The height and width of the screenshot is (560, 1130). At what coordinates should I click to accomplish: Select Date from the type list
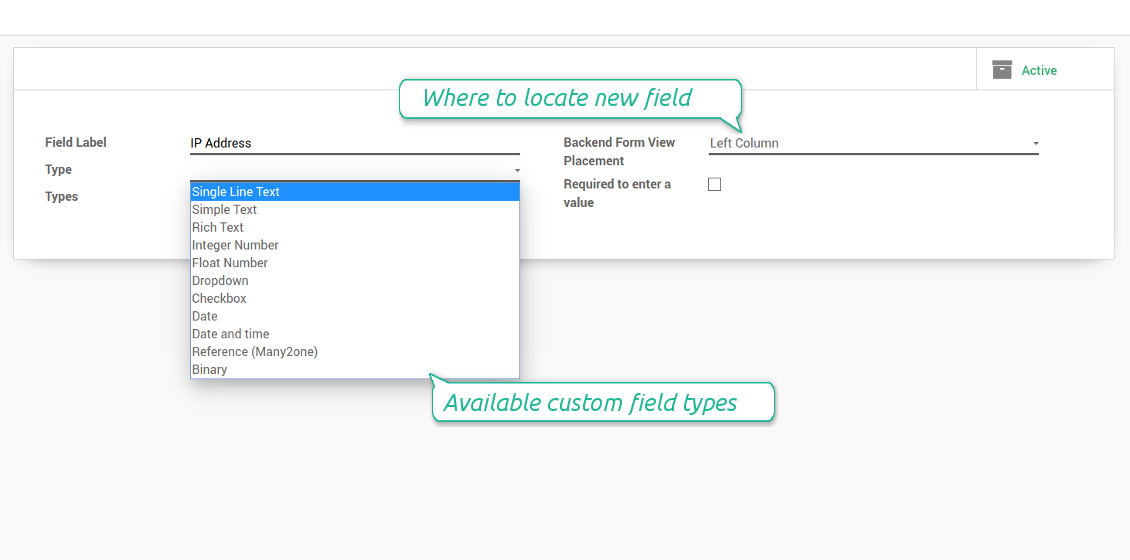355,316
